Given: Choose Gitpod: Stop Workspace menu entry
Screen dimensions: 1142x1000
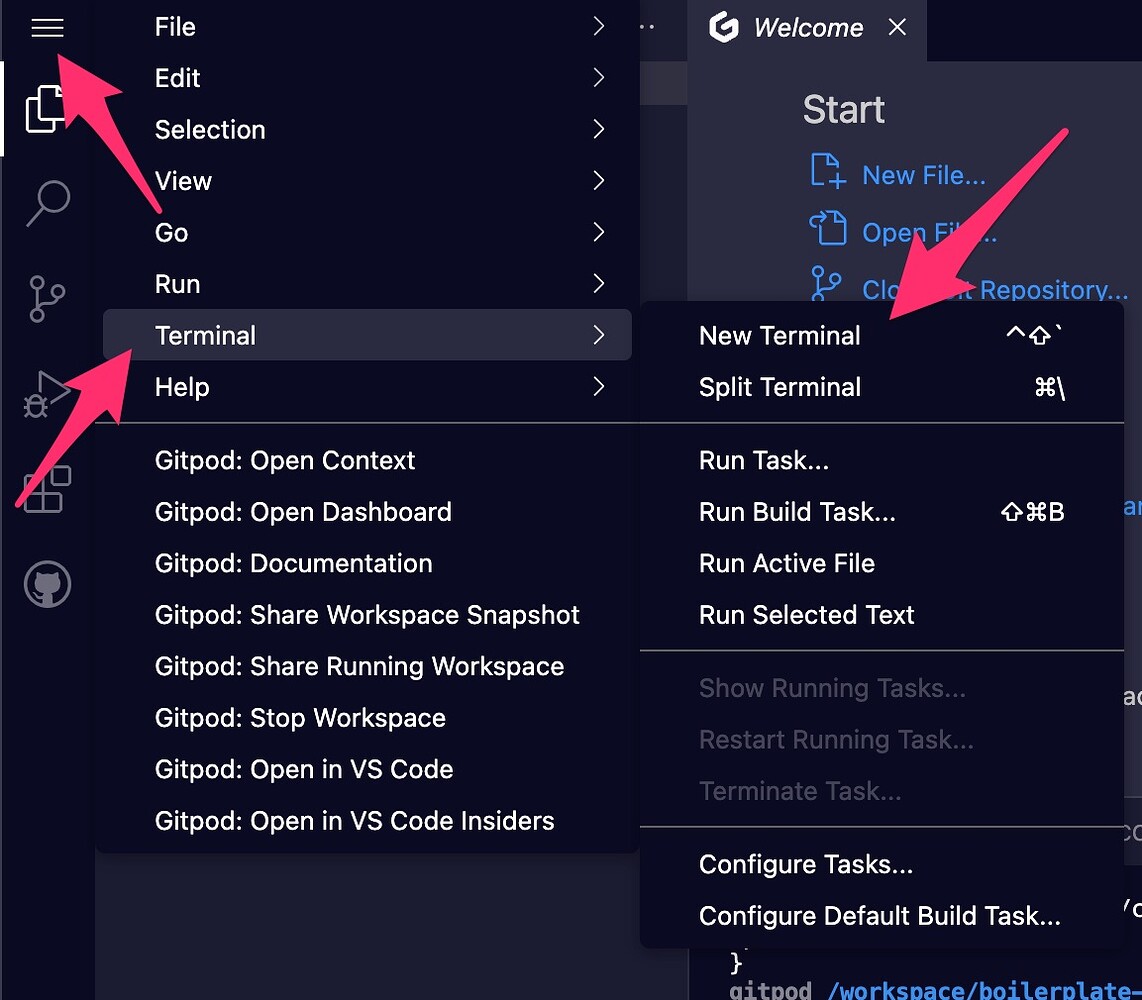Looking at the screenshot, I should (299, 717).
